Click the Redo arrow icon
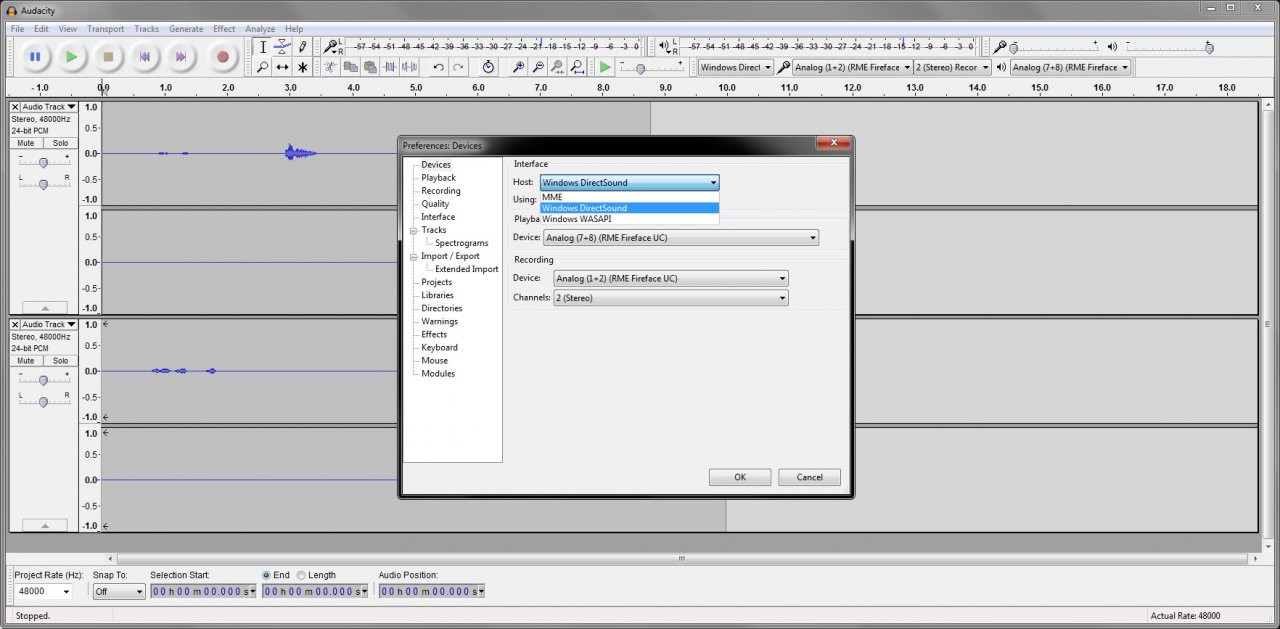The image size is (1280, 629). click(x=458, y=67)
